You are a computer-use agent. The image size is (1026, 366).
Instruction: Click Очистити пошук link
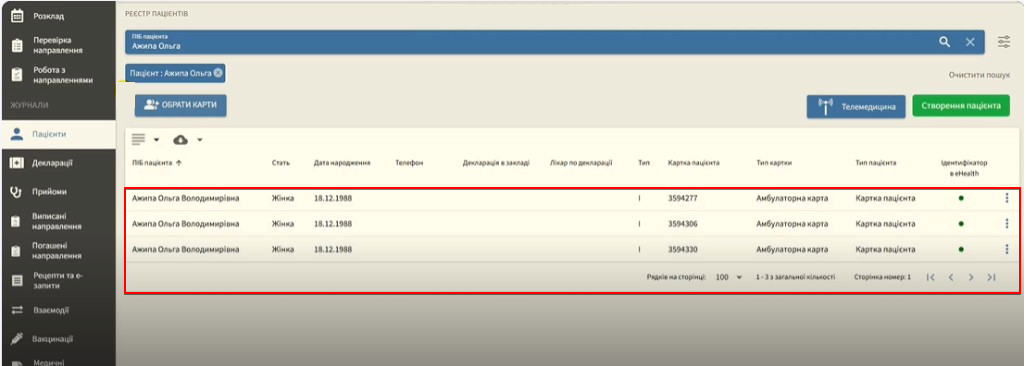pyautogui.click(x=980, y=75)
